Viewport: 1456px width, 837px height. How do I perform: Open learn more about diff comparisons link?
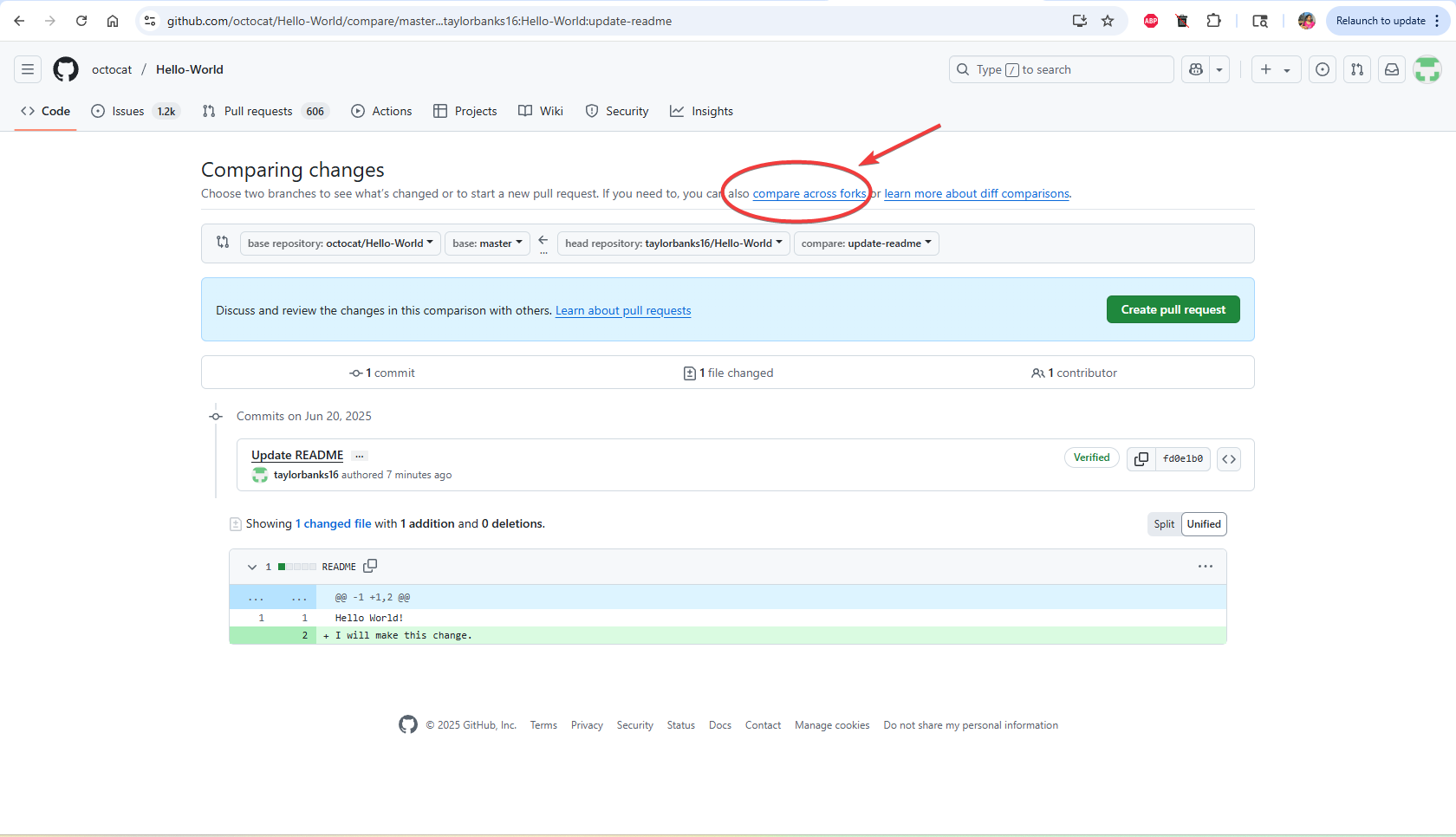977,193
